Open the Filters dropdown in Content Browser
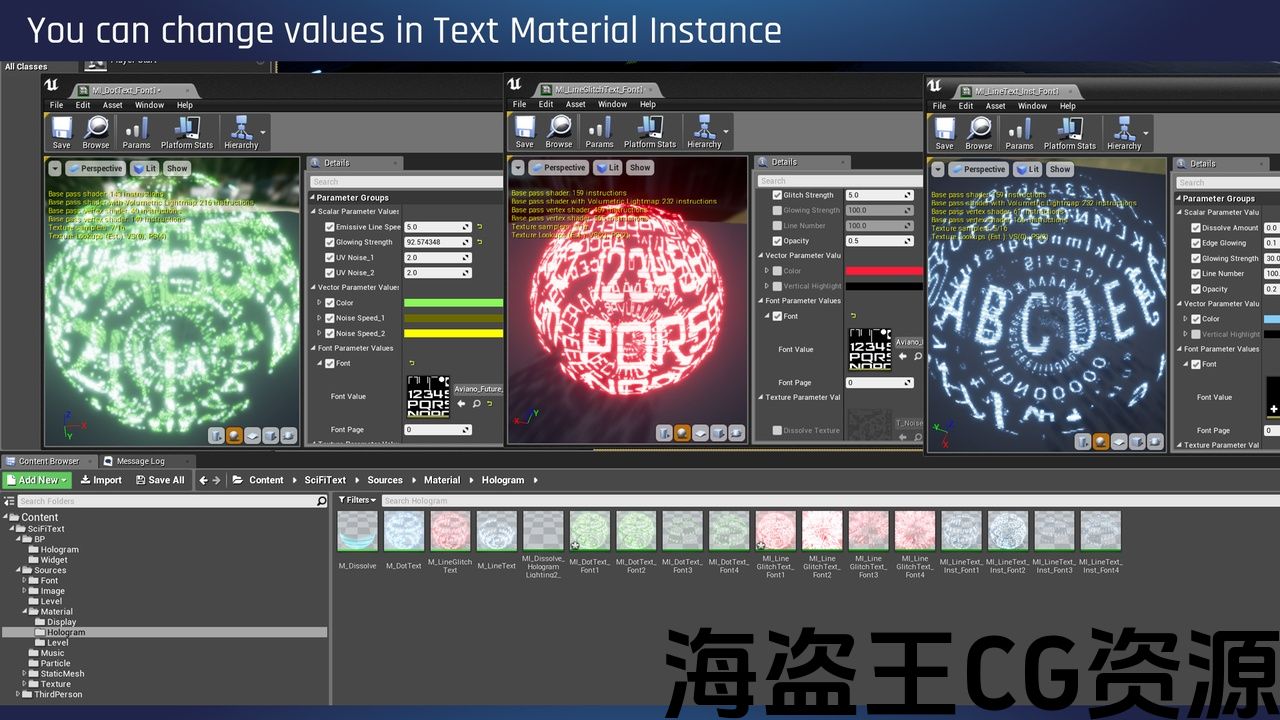1280x720 pixels. tap(357, 500)
